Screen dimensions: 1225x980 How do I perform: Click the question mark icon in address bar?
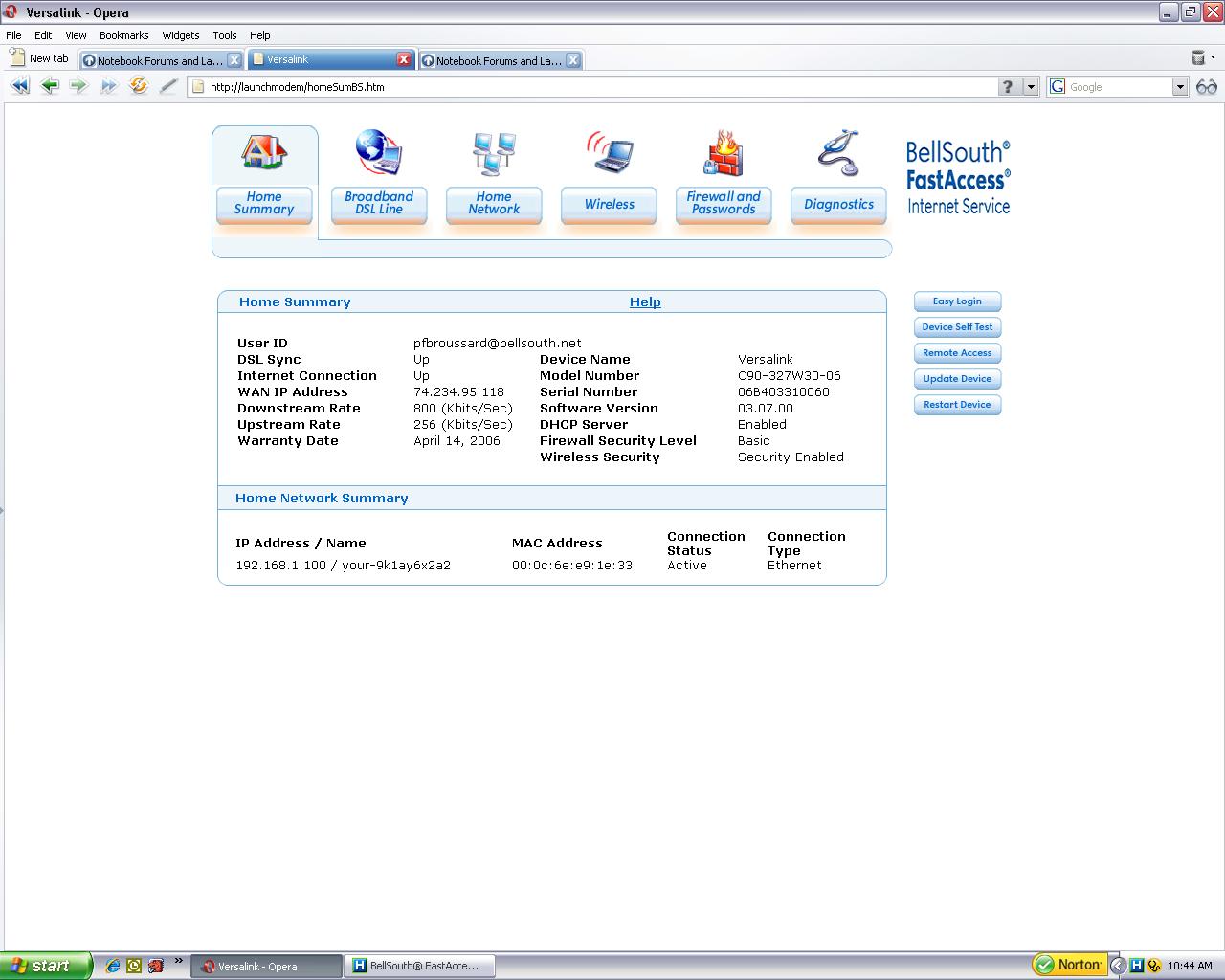coord(1008,87)
